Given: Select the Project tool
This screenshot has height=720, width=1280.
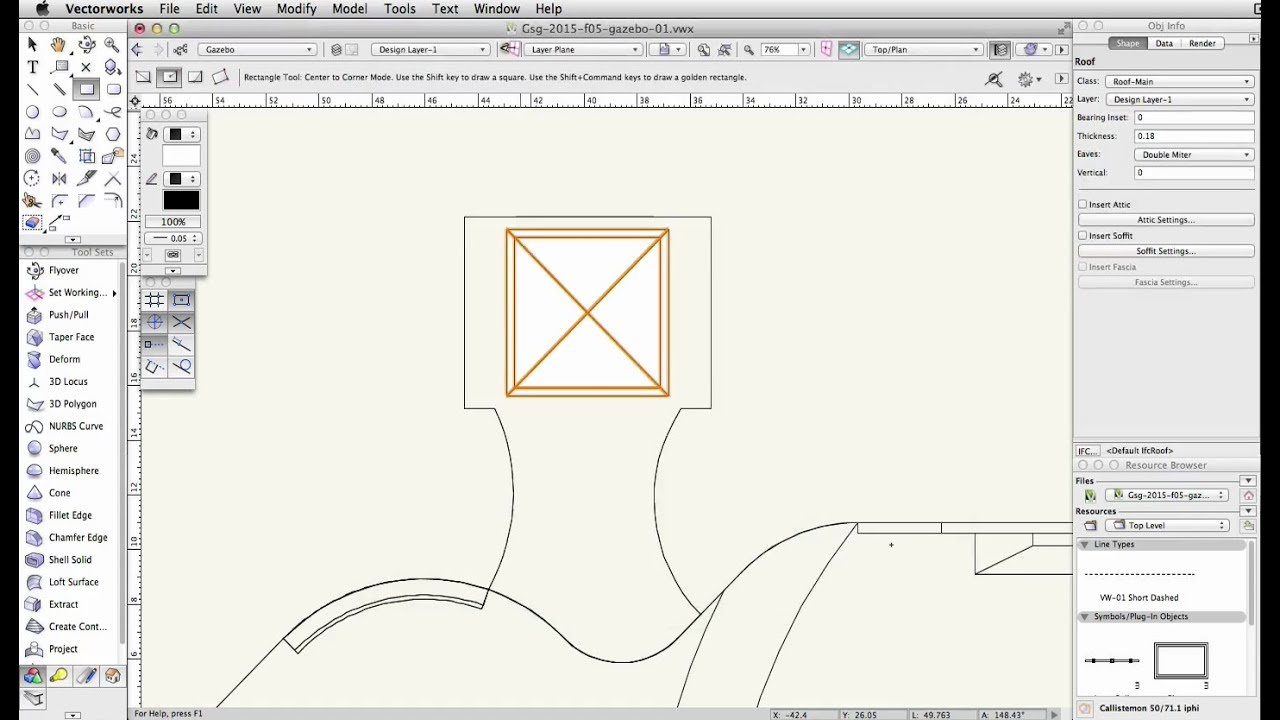Looking at the screenshot, I should (64, 649).
